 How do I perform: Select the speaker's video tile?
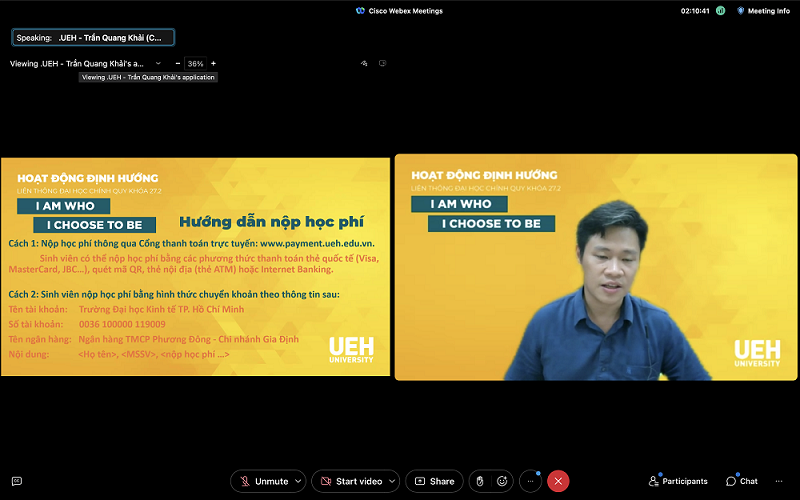point(596,267)
